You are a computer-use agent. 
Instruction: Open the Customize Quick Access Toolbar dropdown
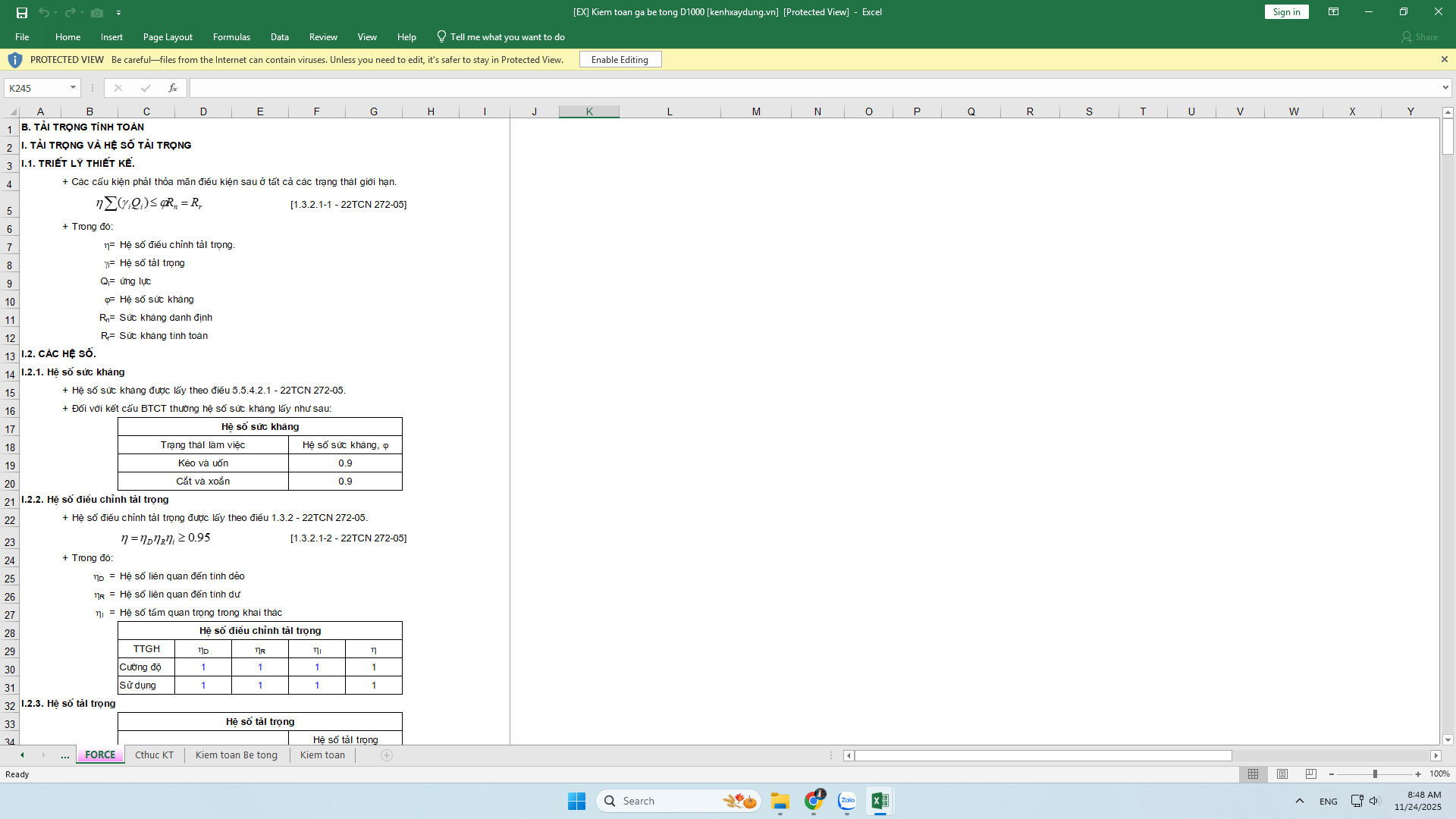coord(119,12)
